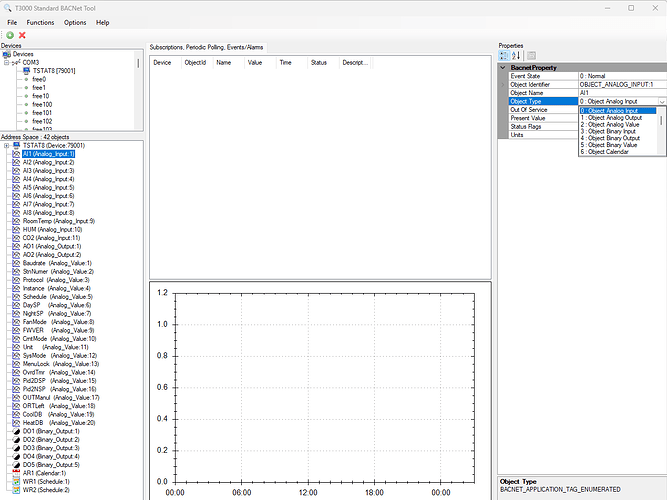Select TSTAT8 [79001] device icon in tree
The width and height of the screenshot is (667, 500).
pyautogui.click(x=27, y=70)
